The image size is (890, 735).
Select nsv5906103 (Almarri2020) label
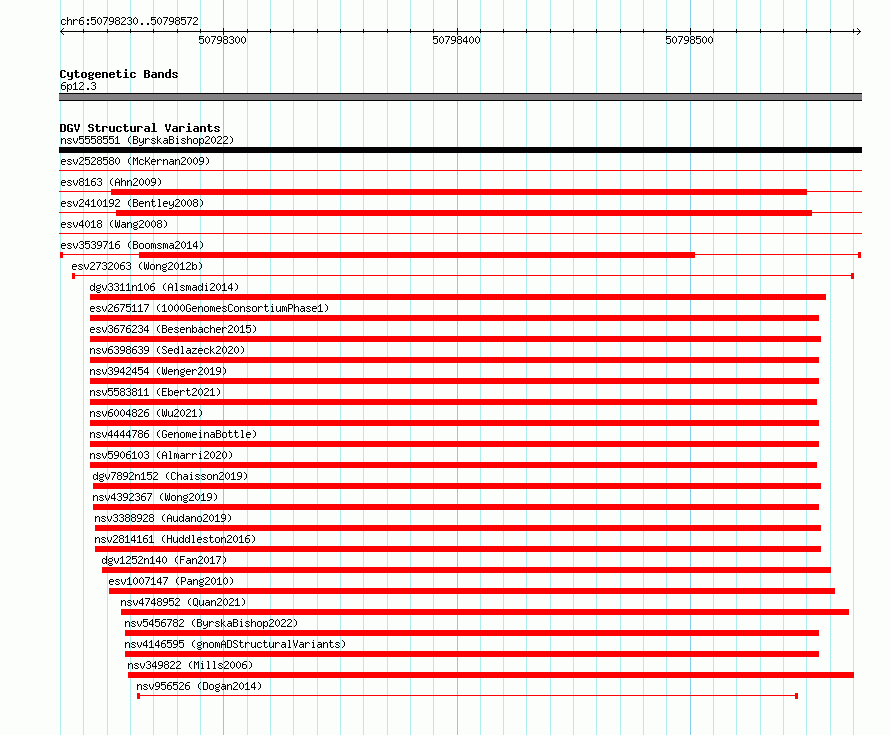(x=161, y=455)
